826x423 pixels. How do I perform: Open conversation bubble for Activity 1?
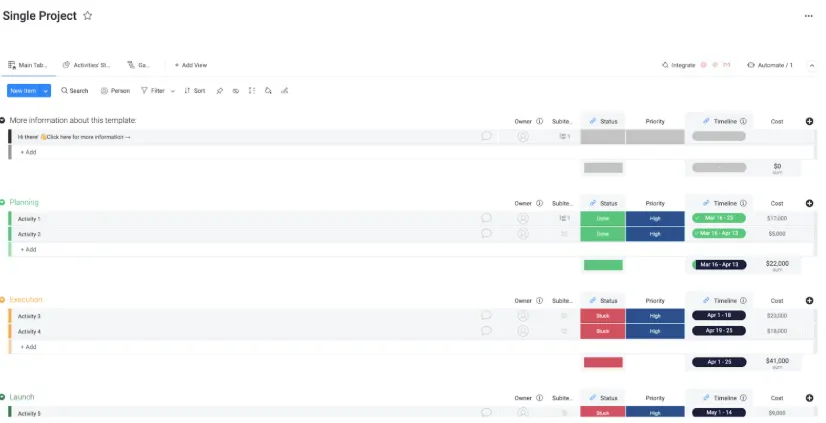(x=486, y=218)
